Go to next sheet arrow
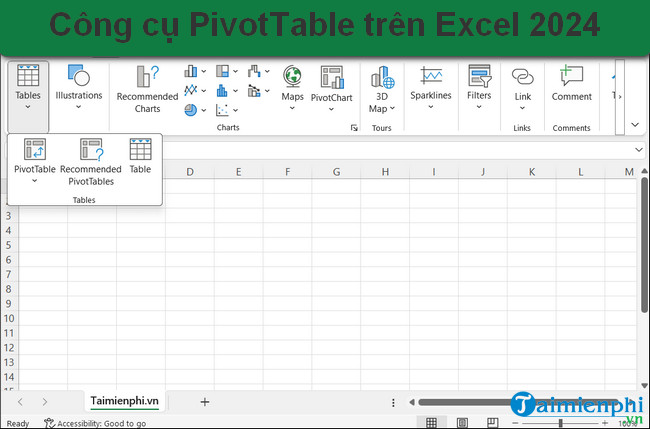 (x=45, y=402)
